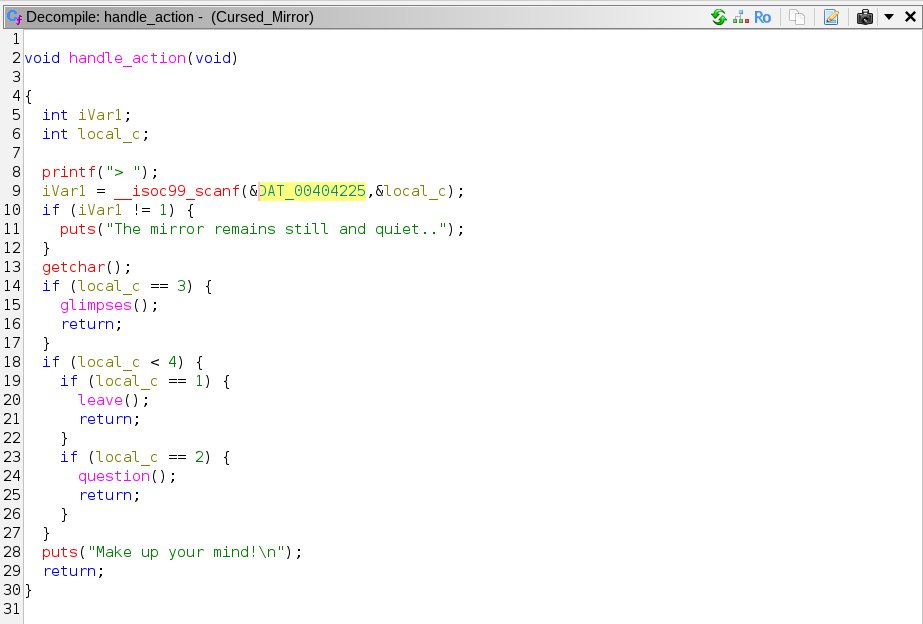Open the decompiler graph view icon
Image resolution: width=923 pixels, height=624 pixels.
pyautogui.click(x=741, y=17)
